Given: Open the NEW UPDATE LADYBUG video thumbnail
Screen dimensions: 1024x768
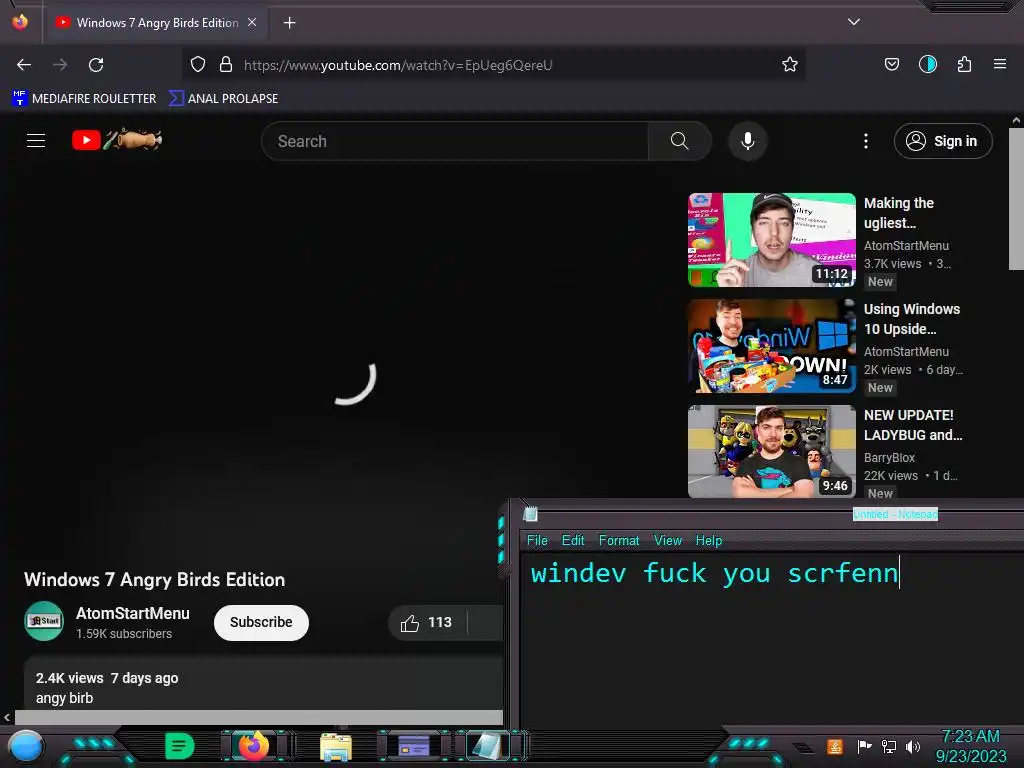Looking at the screenshot, I should pos(772,452).
